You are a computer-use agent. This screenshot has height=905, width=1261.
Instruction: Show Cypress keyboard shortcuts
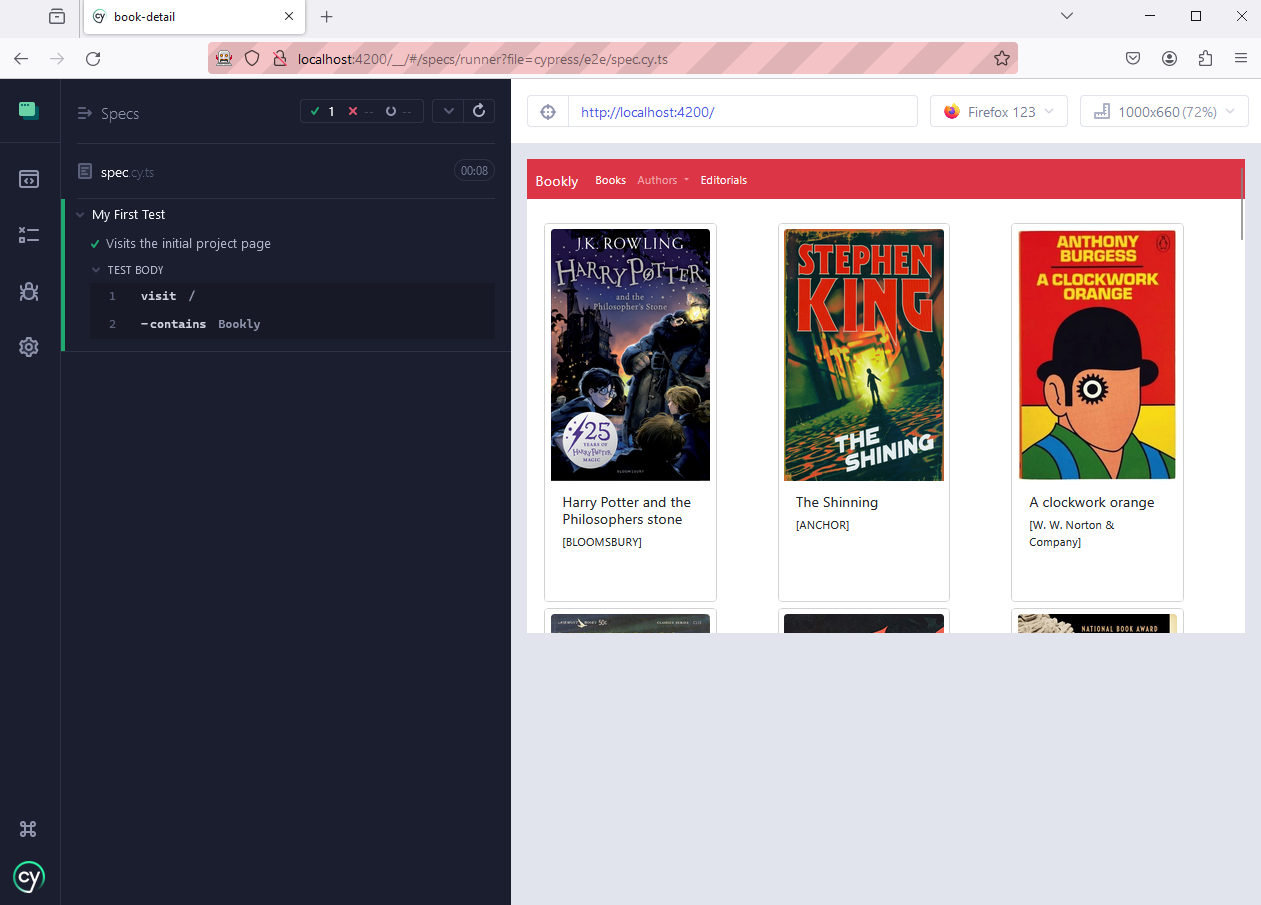(29, 829)
